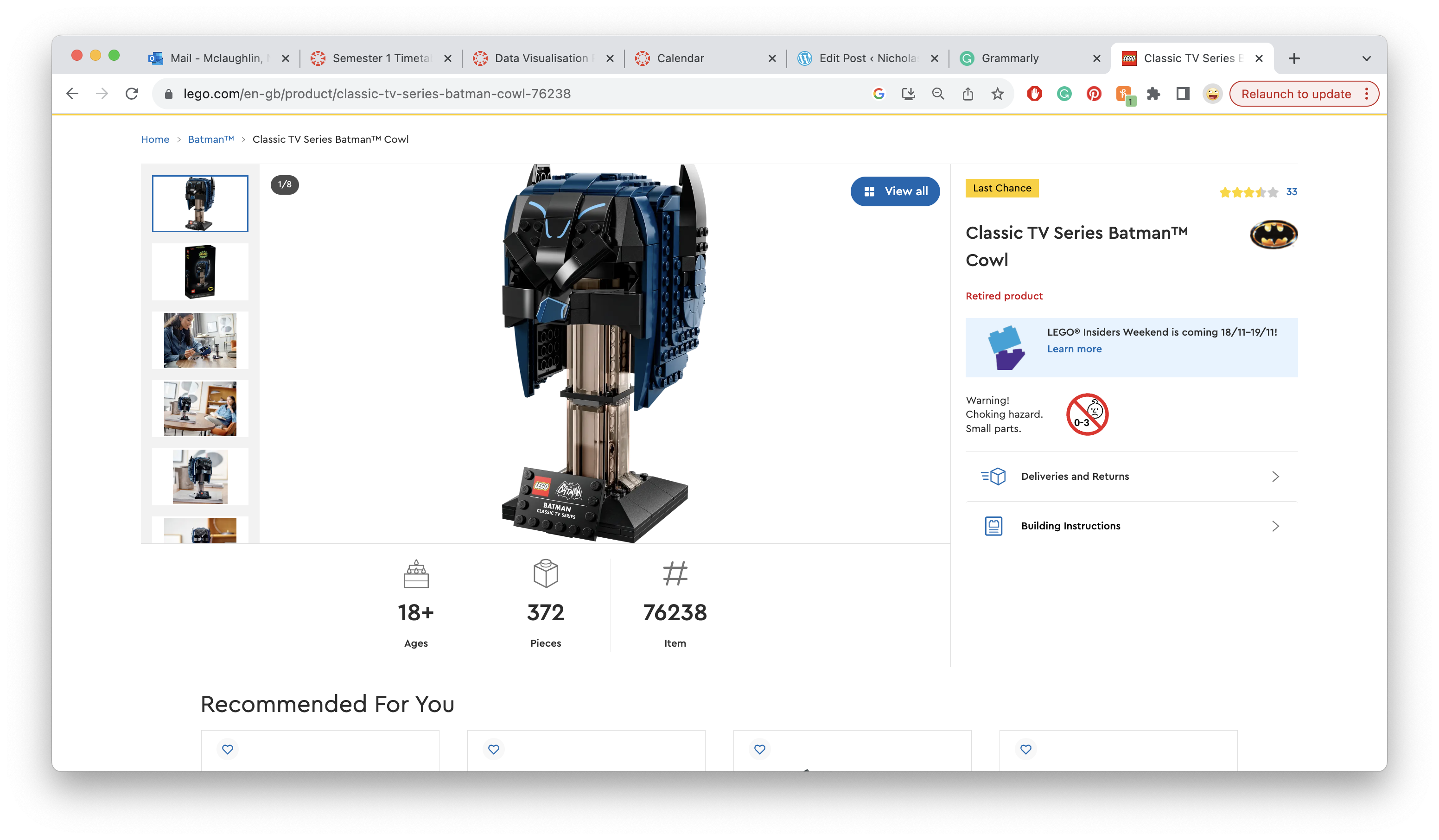Open the tab search dropdown arrow
Viewport: 1439px width, 840px height.
pyautogui.click(x=1366, y=58)
